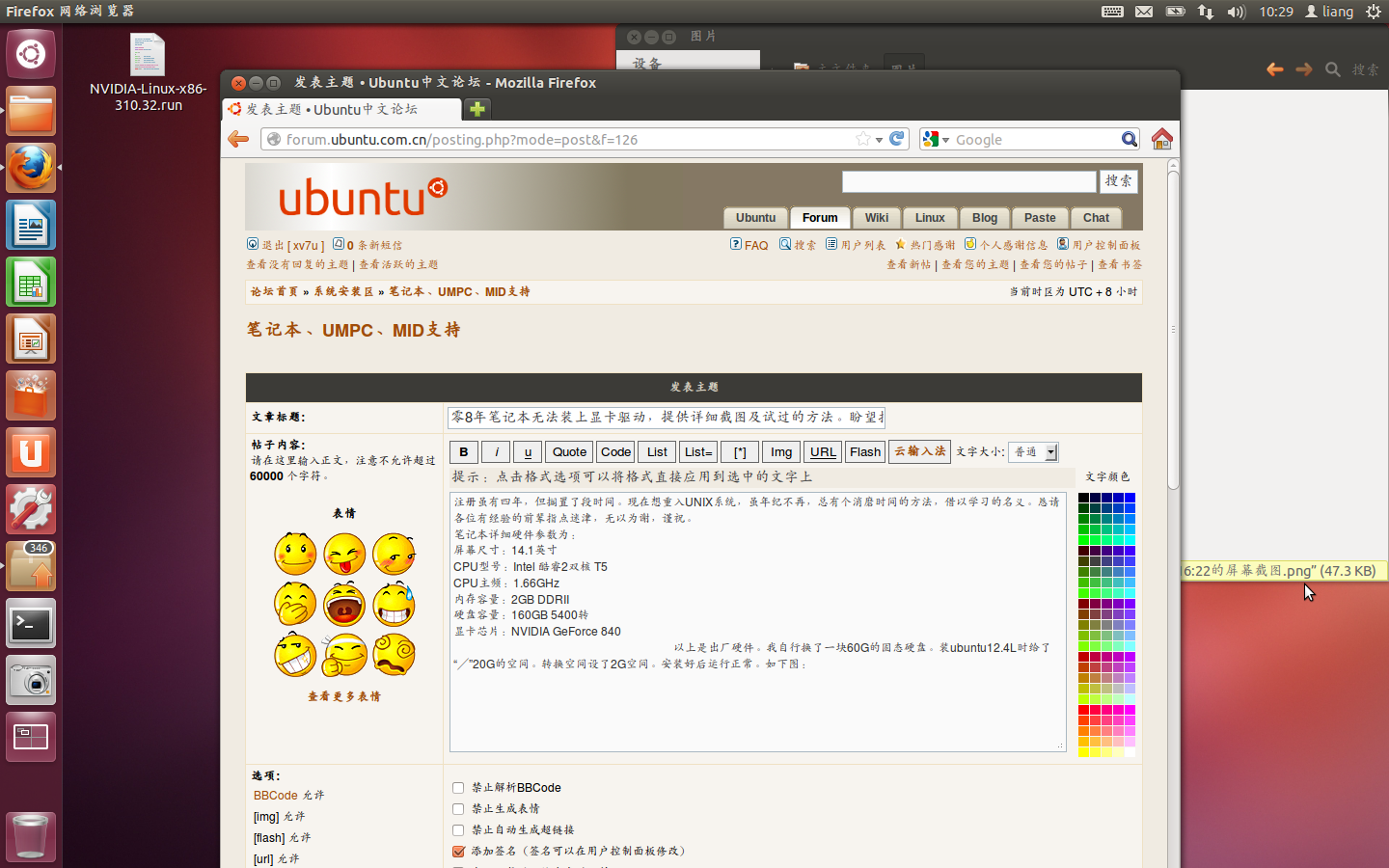Open the Screenshot camera application
This screenshot has width=1389, height=868.
pyautogui.click(x=31, y=681)
